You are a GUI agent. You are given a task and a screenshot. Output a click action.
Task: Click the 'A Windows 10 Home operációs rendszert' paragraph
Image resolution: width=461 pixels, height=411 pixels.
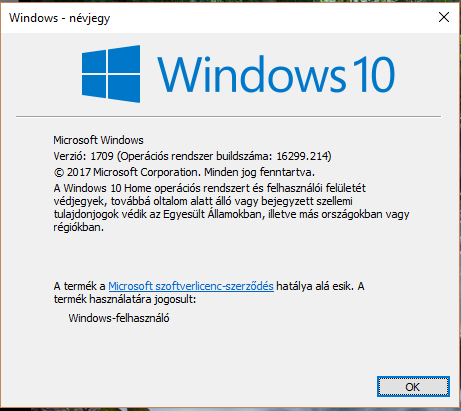(x=231, y=207)
